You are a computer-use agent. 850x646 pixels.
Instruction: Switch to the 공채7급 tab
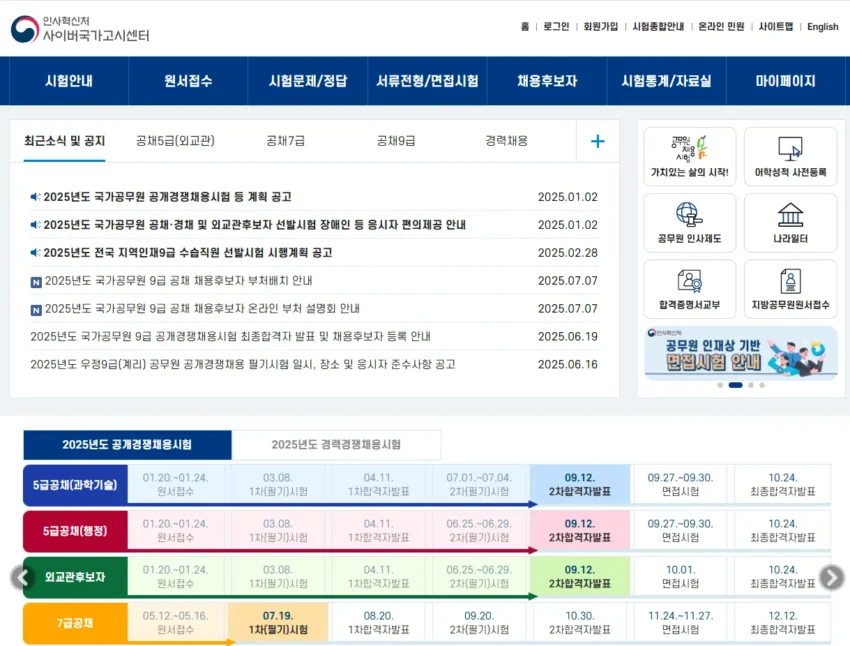[286, 141]
